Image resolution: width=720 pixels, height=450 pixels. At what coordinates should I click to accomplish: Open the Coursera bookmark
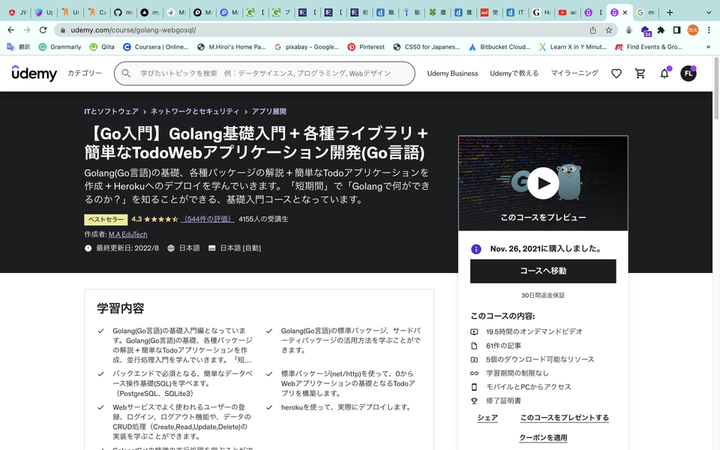tap(156, 47)
